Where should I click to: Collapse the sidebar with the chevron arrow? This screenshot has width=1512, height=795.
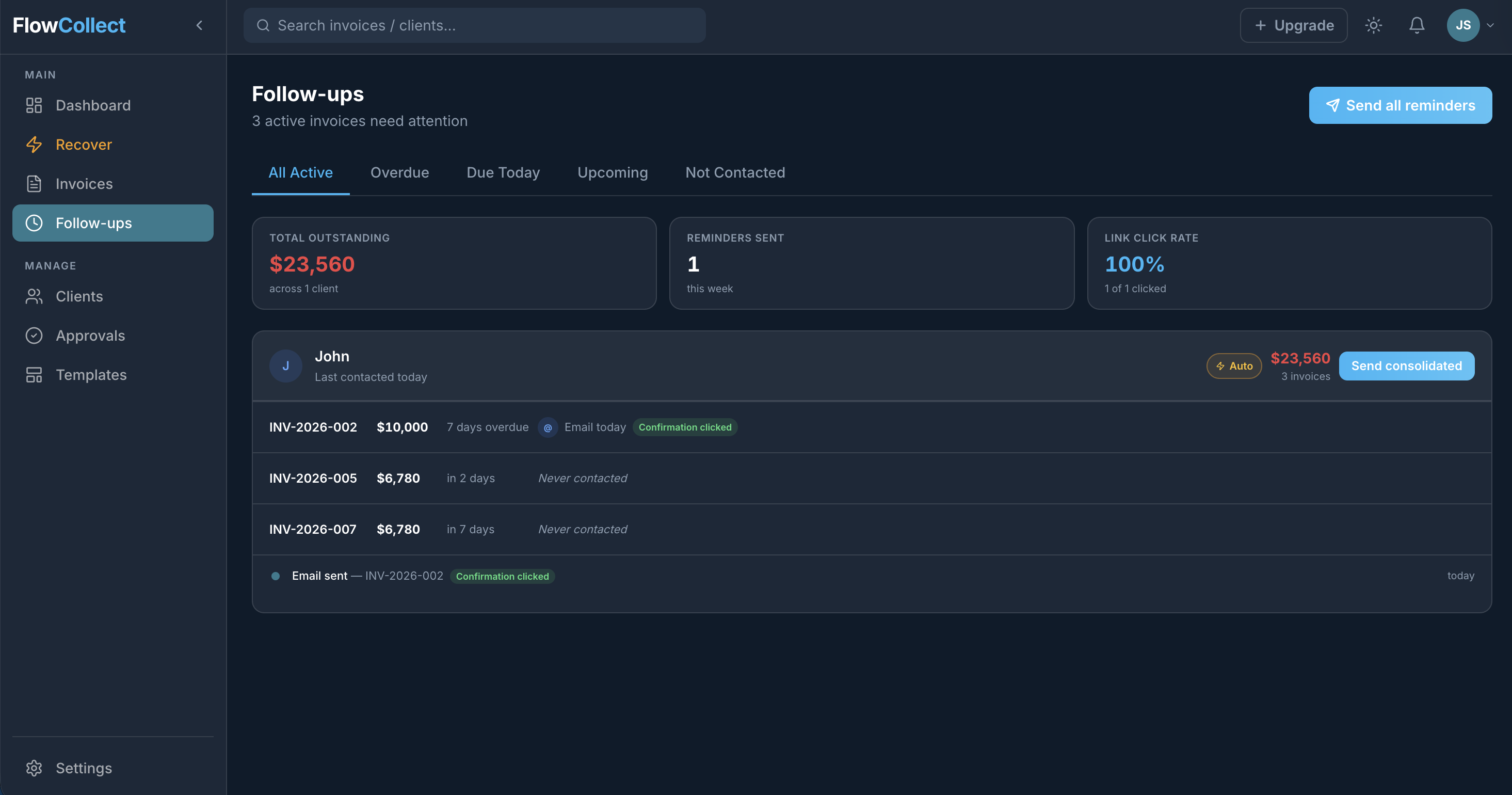point(200,25)
